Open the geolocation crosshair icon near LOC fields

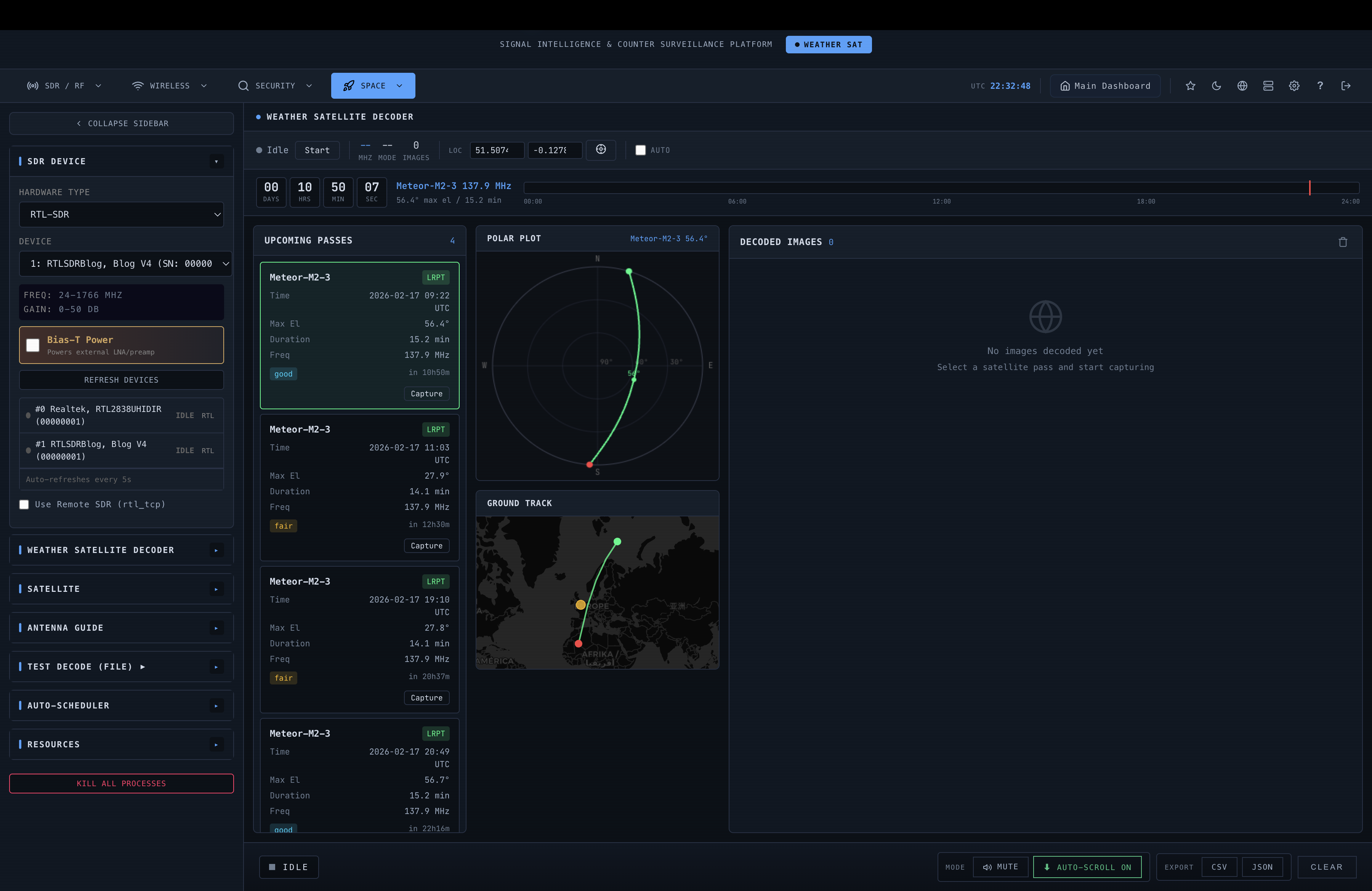601,150
